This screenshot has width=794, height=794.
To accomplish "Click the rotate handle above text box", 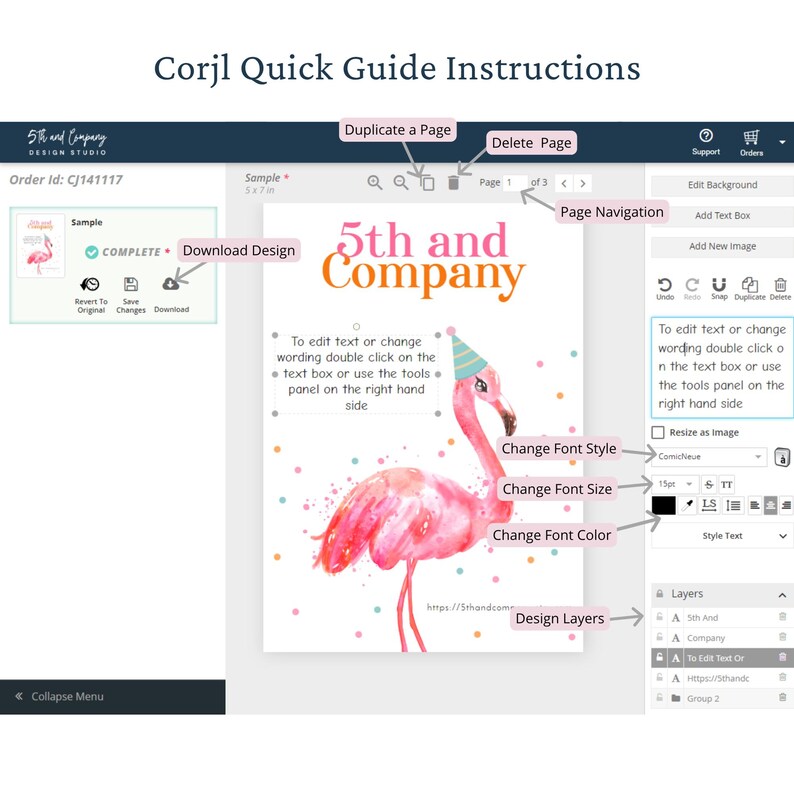I will click(356, 327).
